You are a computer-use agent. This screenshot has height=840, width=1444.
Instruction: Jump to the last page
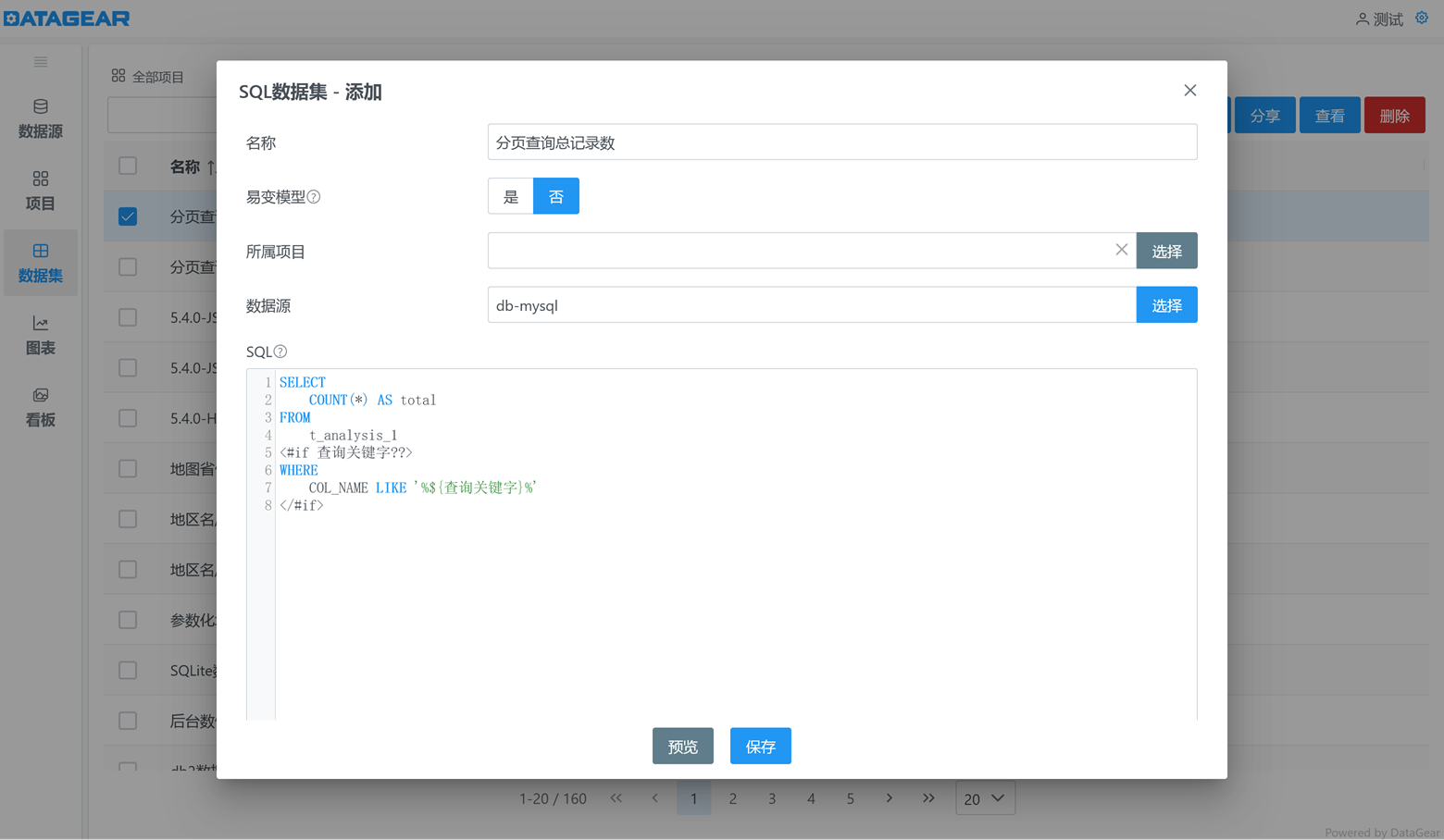pyautogui.click(x=928, y=797)
